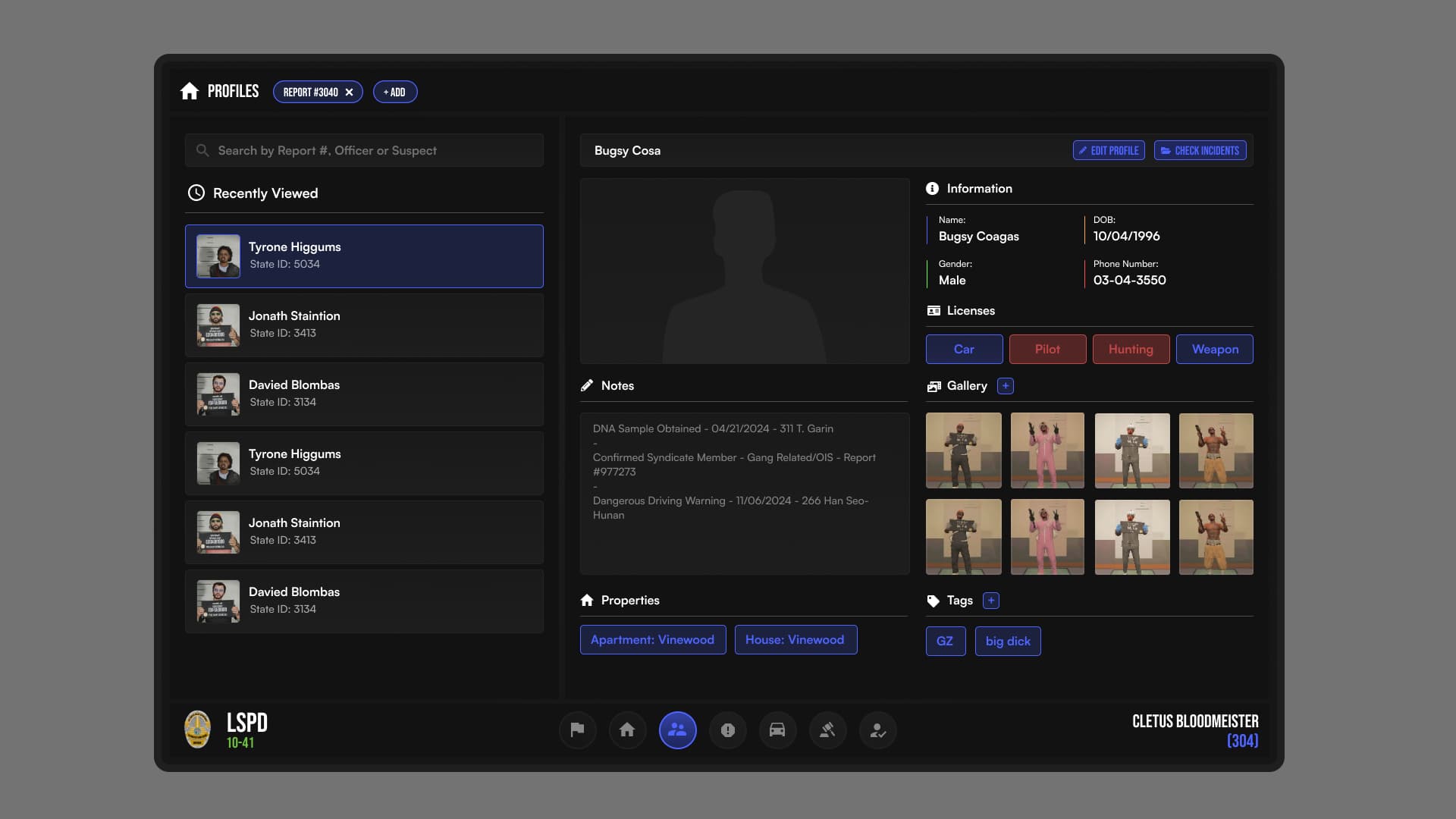Toggle the Pilot license

(x=1047, y=349)
